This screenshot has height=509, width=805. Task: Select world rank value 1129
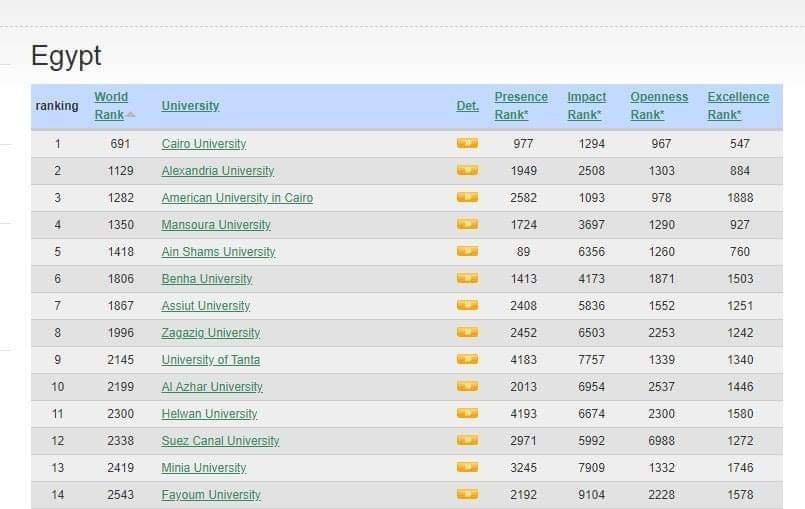click(121, 171)
